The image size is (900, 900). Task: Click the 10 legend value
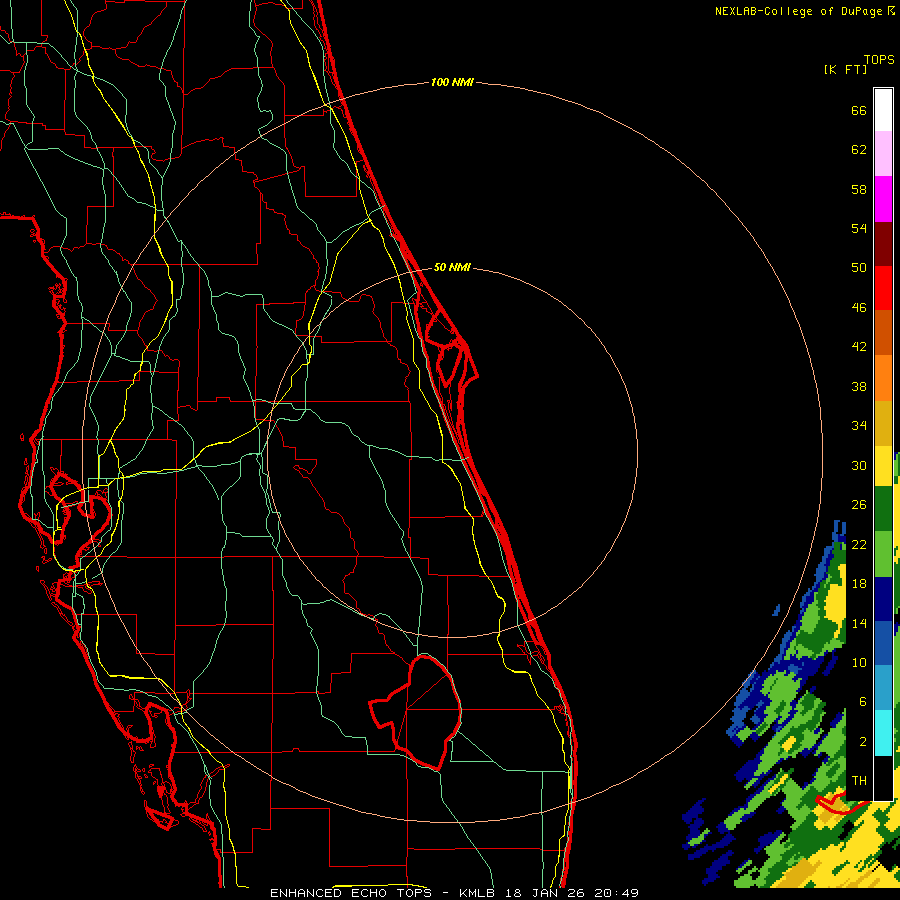(859, 662)
